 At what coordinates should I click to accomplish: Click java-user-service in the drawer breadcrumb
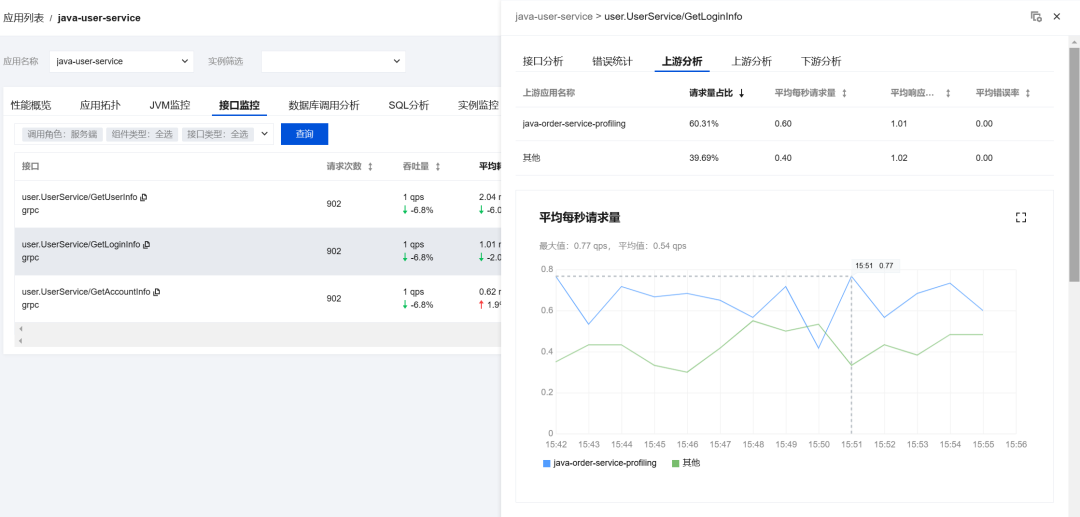(x=554, y=17)
